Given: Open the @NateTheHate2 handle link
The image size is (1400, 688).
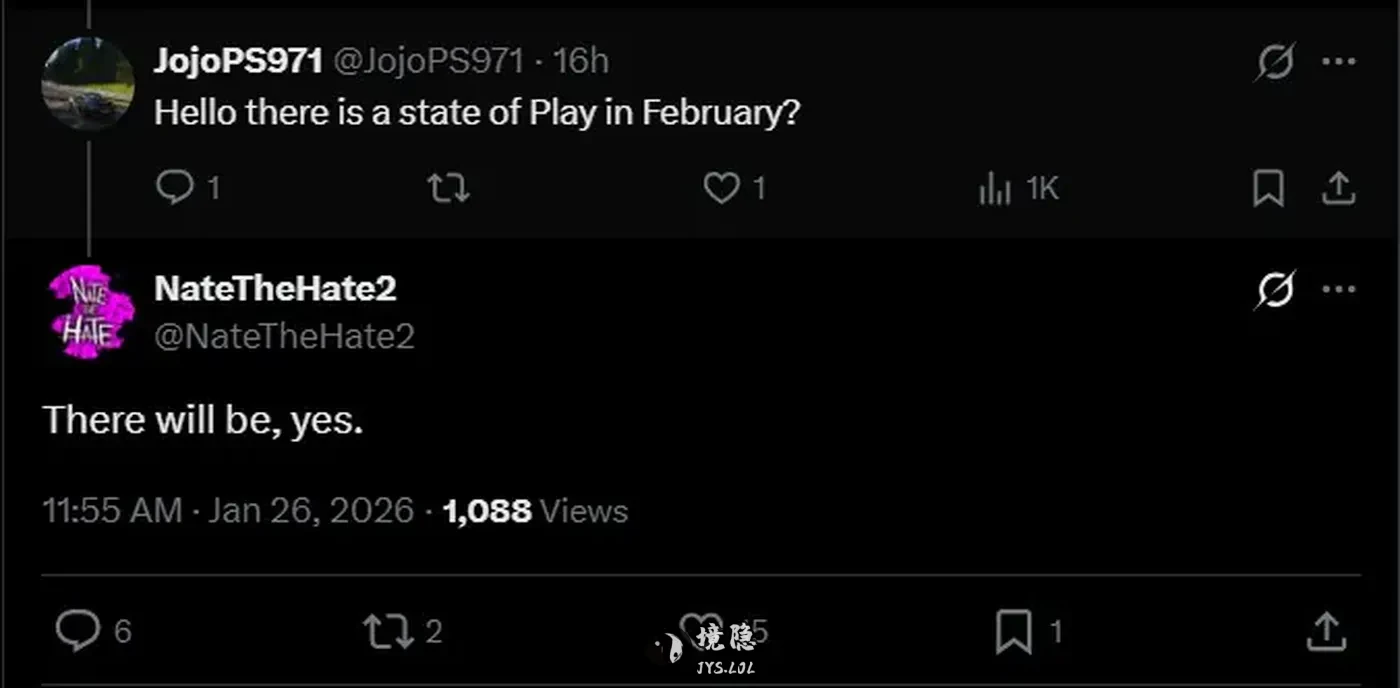Looking at the screenshot, I should coord(284,336).
